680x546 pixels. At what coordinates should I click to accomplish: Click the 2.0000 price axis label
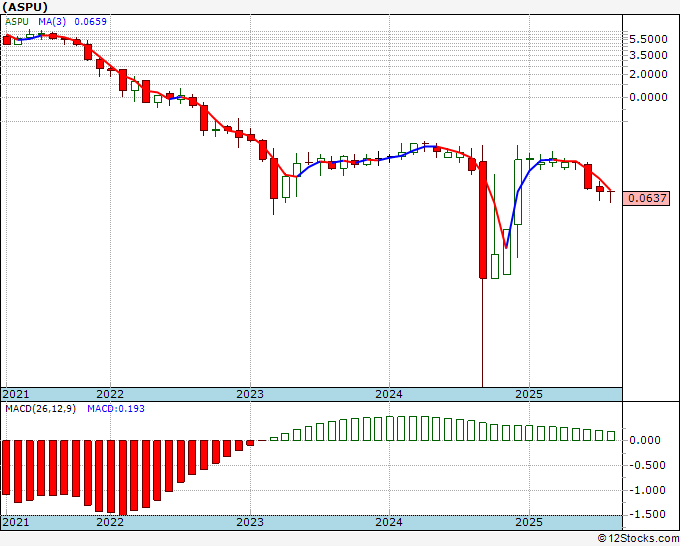pos(648,74)
